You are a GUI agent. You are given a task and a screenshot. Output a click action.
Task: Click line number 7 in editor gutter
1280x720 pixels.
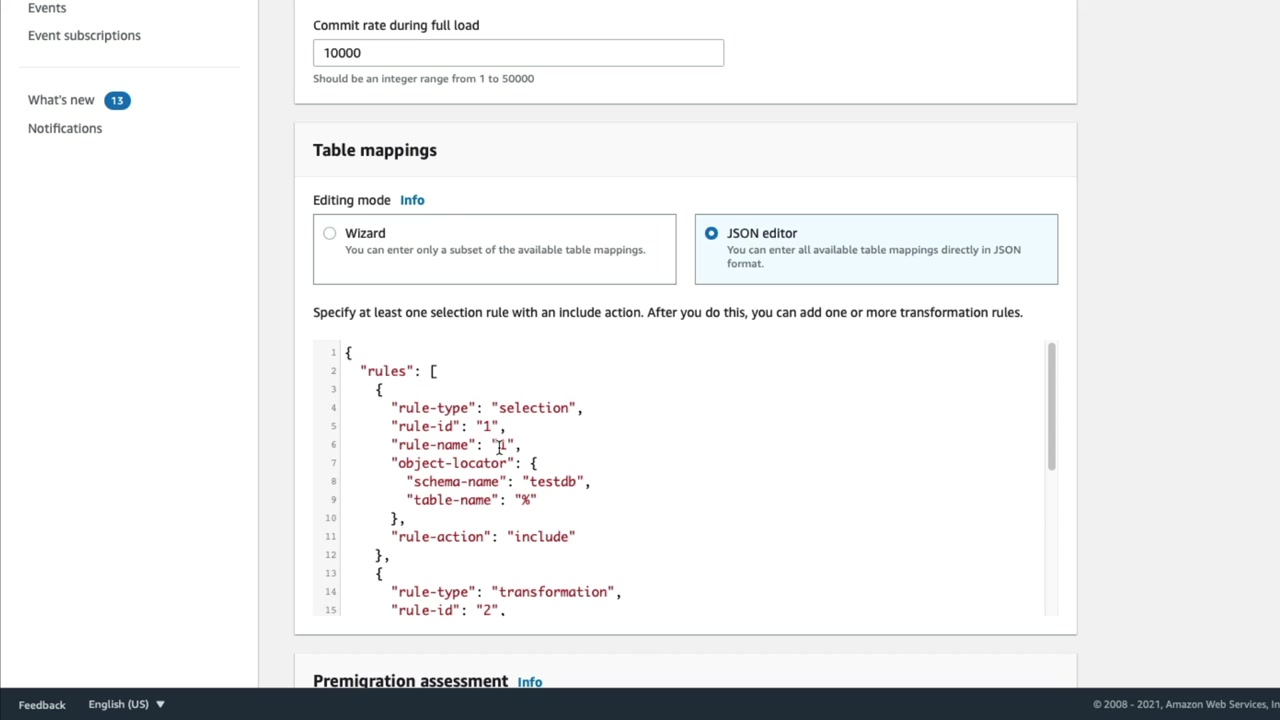pyautogui.click(x=333, y=463)
